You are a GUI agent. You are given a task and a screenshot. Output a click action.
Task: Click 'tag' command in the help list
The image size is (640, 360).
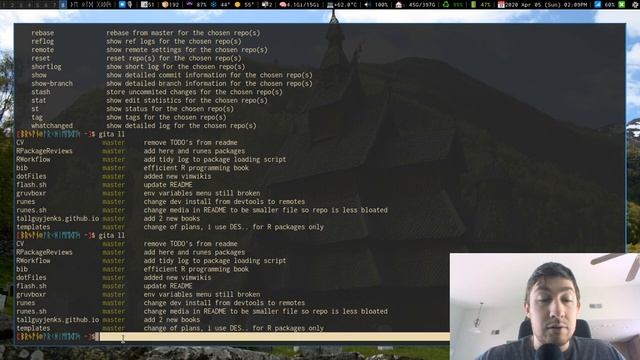pos(37,117)
